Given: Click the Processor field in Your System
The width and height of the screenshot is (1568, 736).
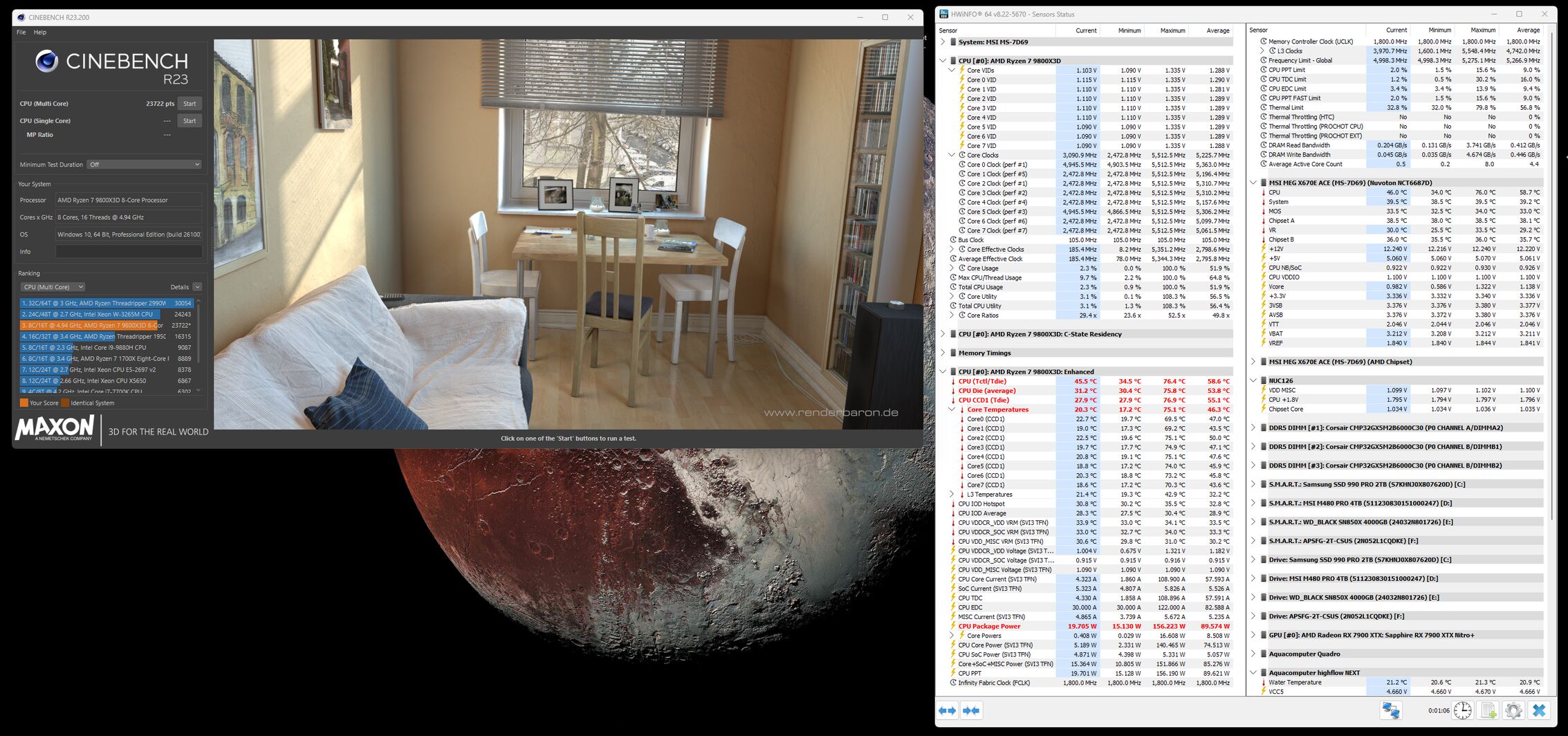Looking at the screenshot, I should pyautogui.click(x=129, y=200).
